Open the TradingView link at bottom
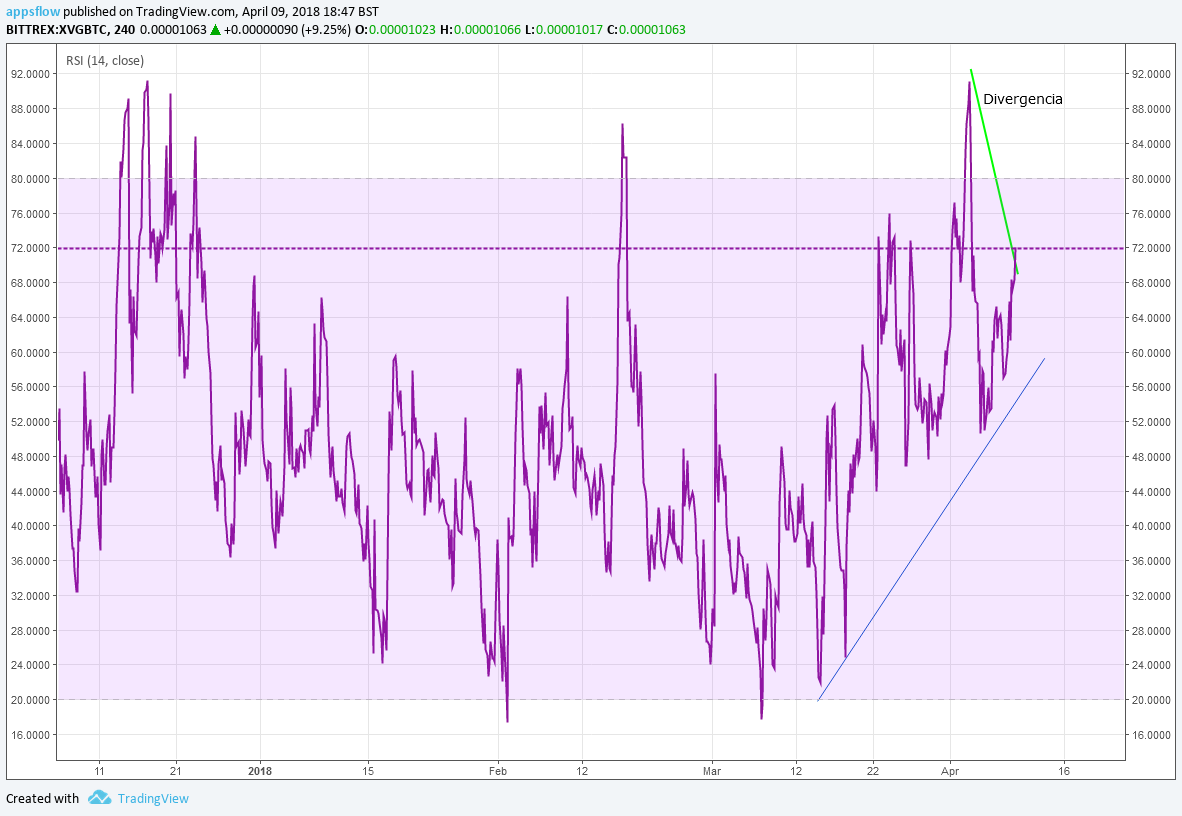The height and width of the screenshot is (816, 1182). coord(153,798)
